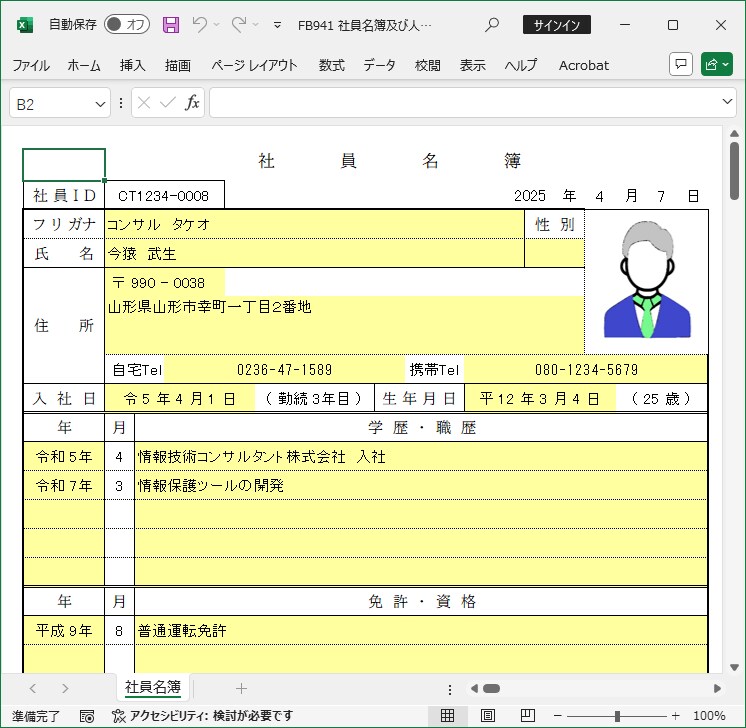Expand the Name Box dropdown arrow

[100, 104]
